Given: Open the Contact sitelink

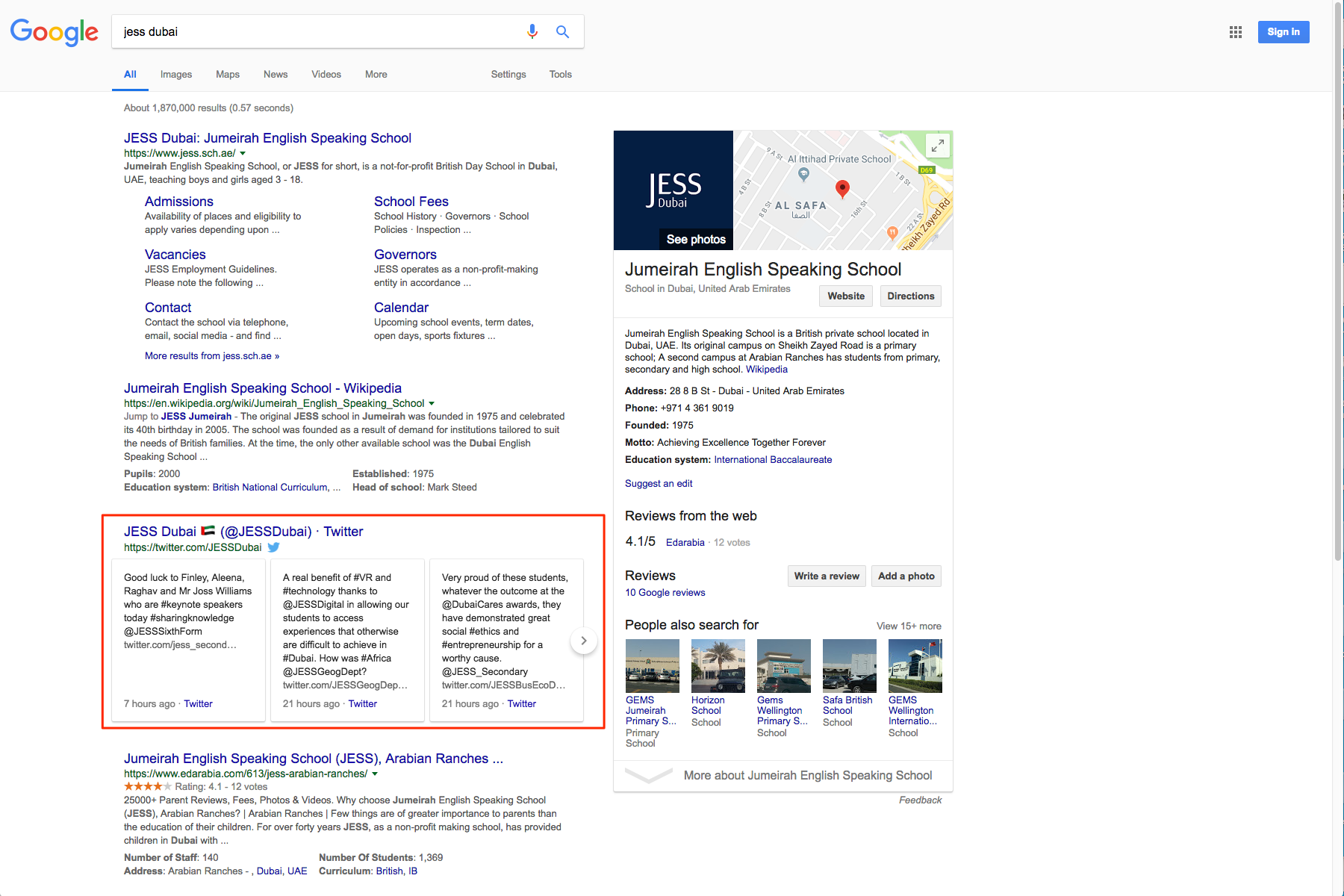Looking at the screenshot, I should (168, 308).
